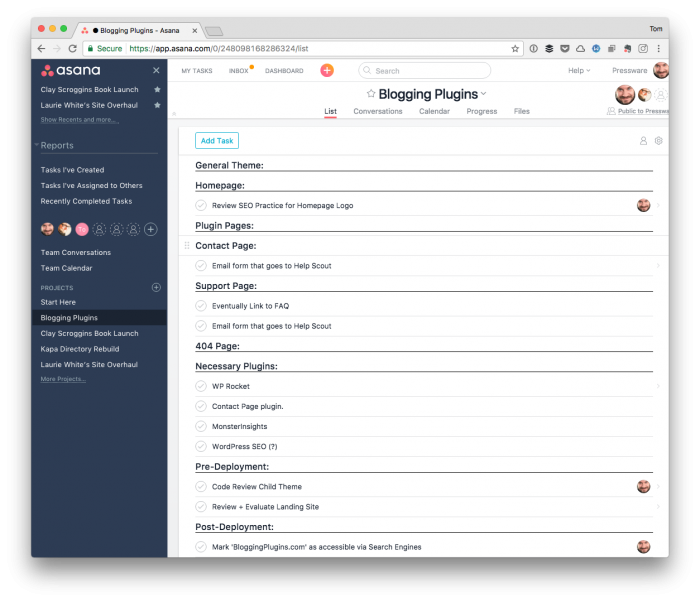The width and height of the screenshot is (700, 602).
Task: Click the Buffer extension icon in toolbar
Action: pyautogui.click(x=549, y=49)
